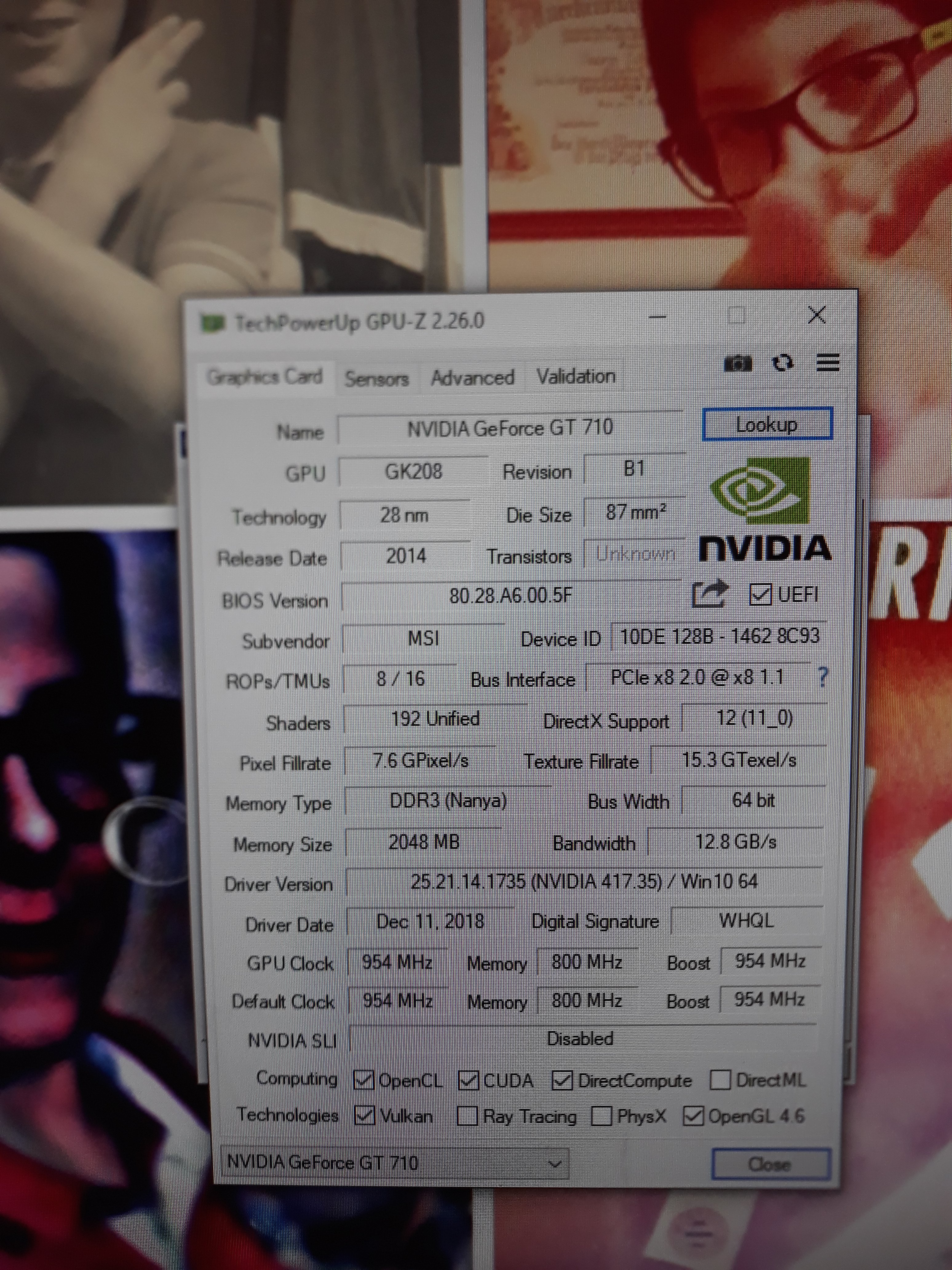Click the BIOS Version field

tap(511, 596)
